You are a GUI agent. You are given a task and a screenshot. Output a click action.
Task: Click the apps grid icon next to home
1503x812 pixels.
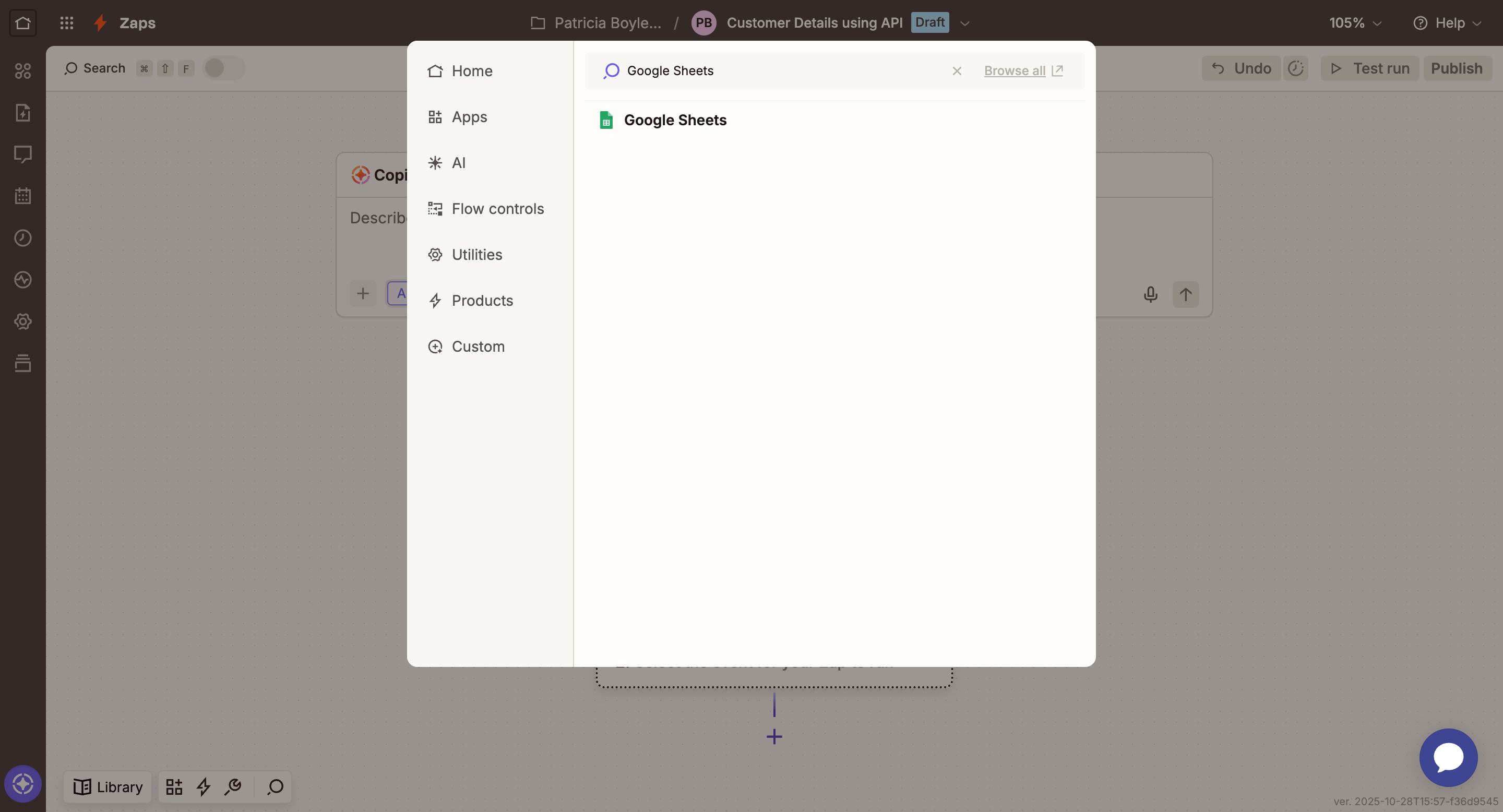coord(66,23)
